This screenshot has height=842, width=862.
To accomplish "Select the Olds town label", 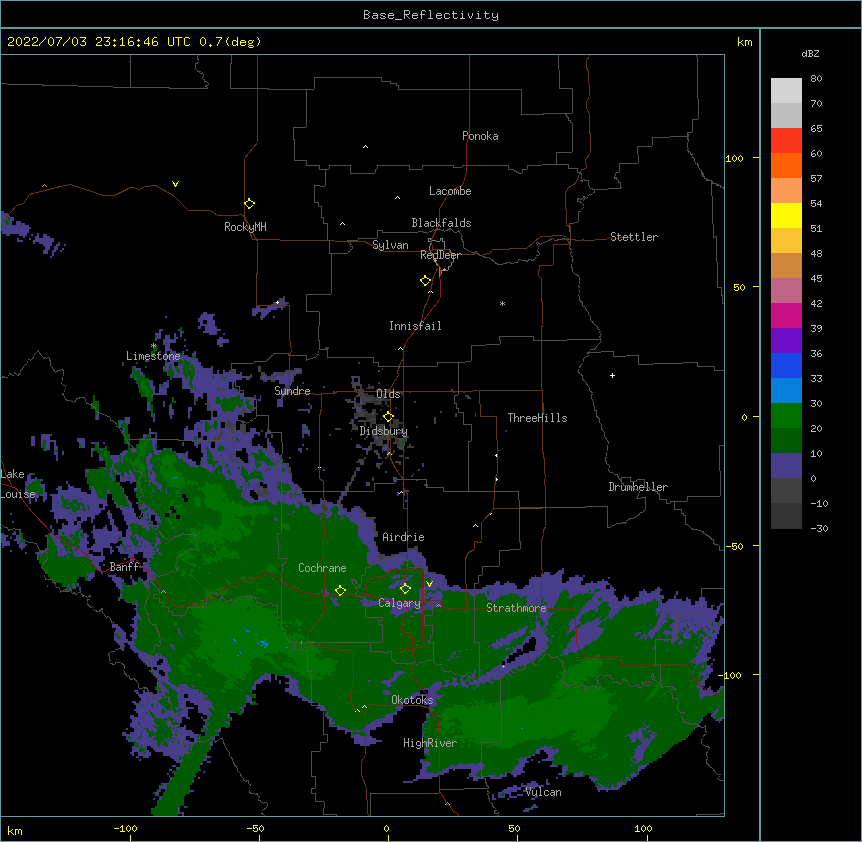I will 388,394.
